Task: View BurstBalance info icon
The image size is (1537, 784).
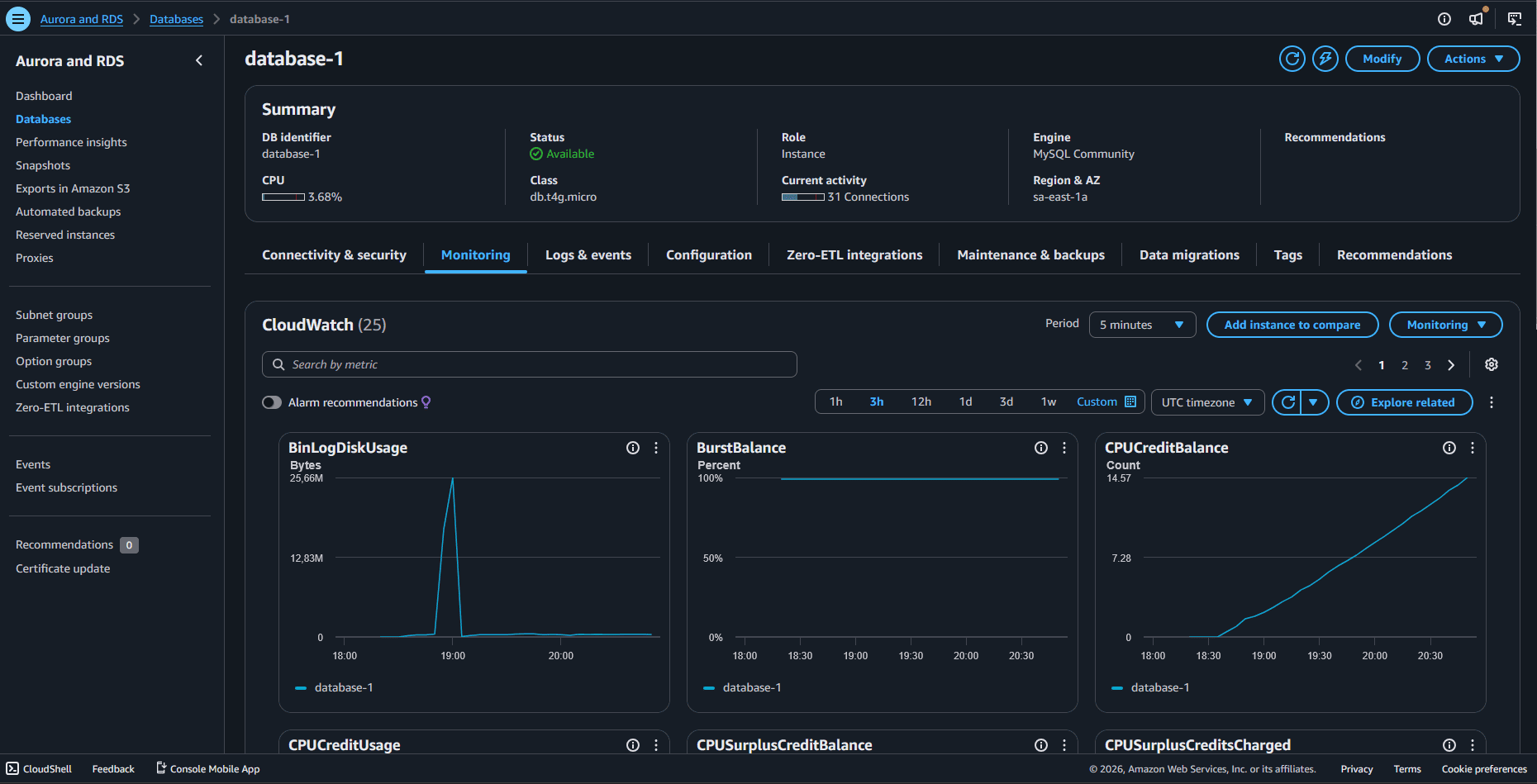Action: click(x=1041, y=448)
